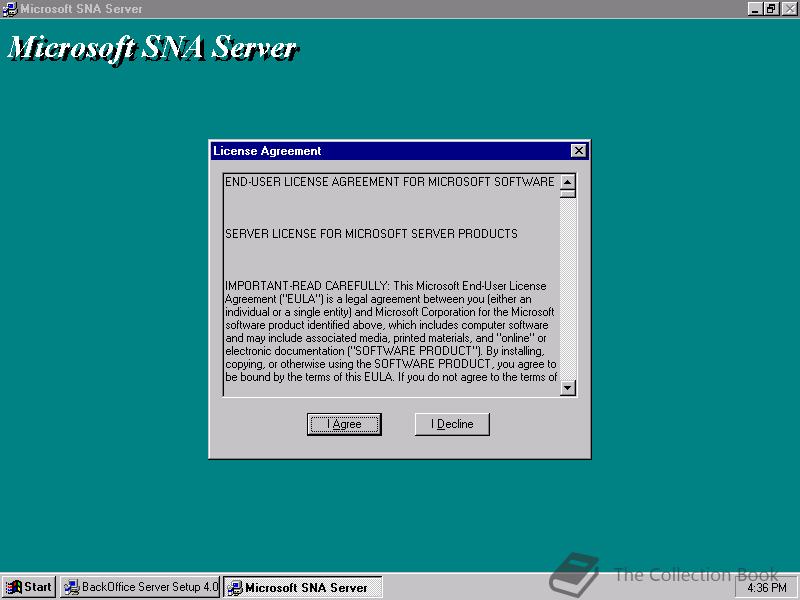Image resolution: width=800 pixels, height=600 pixels.
Task: Click the scrollbar track below the thumb
Action: [567, 289]
